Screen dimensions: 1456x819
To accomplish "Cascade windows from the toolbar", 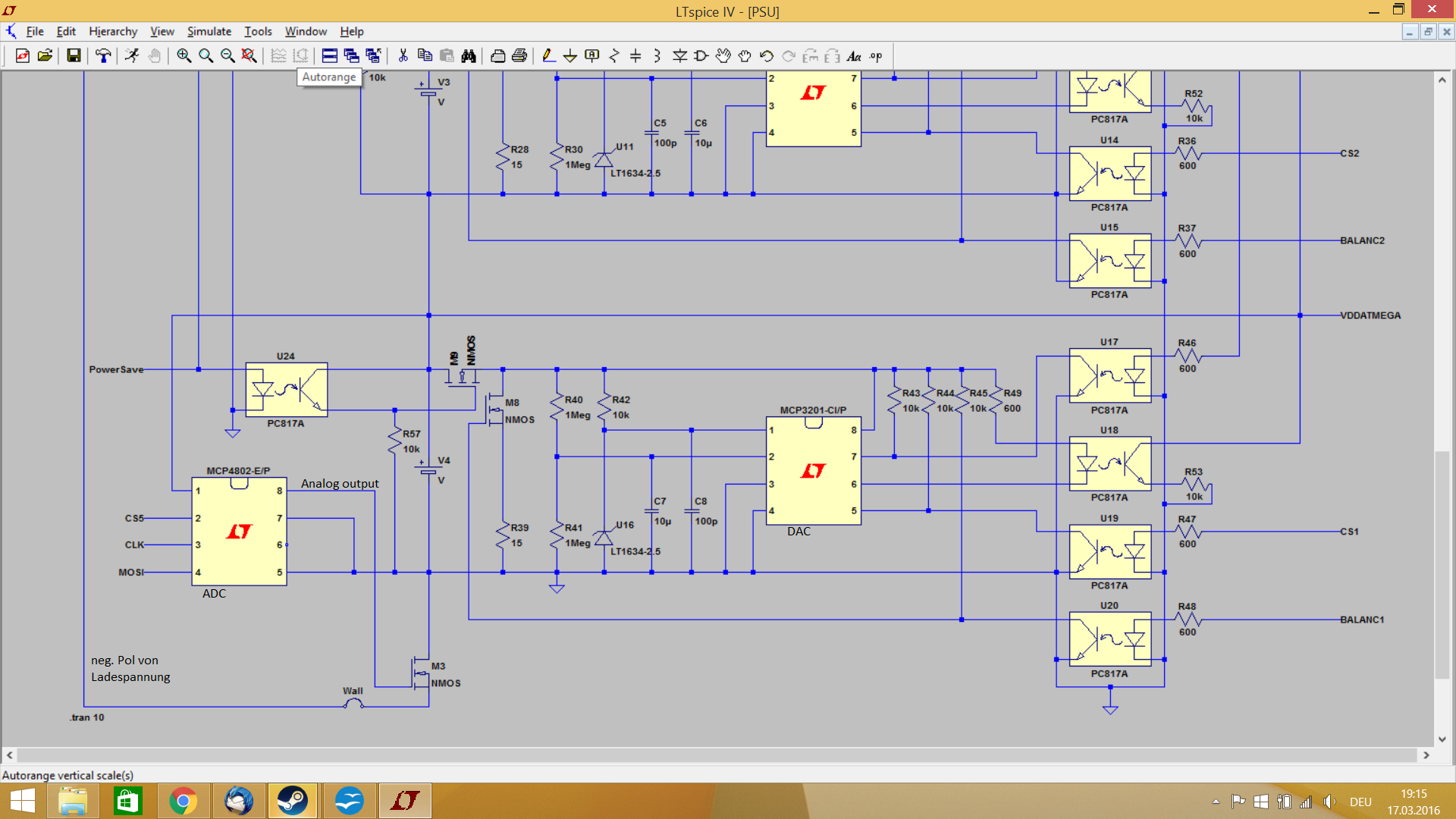I will [x=351, y=55].
